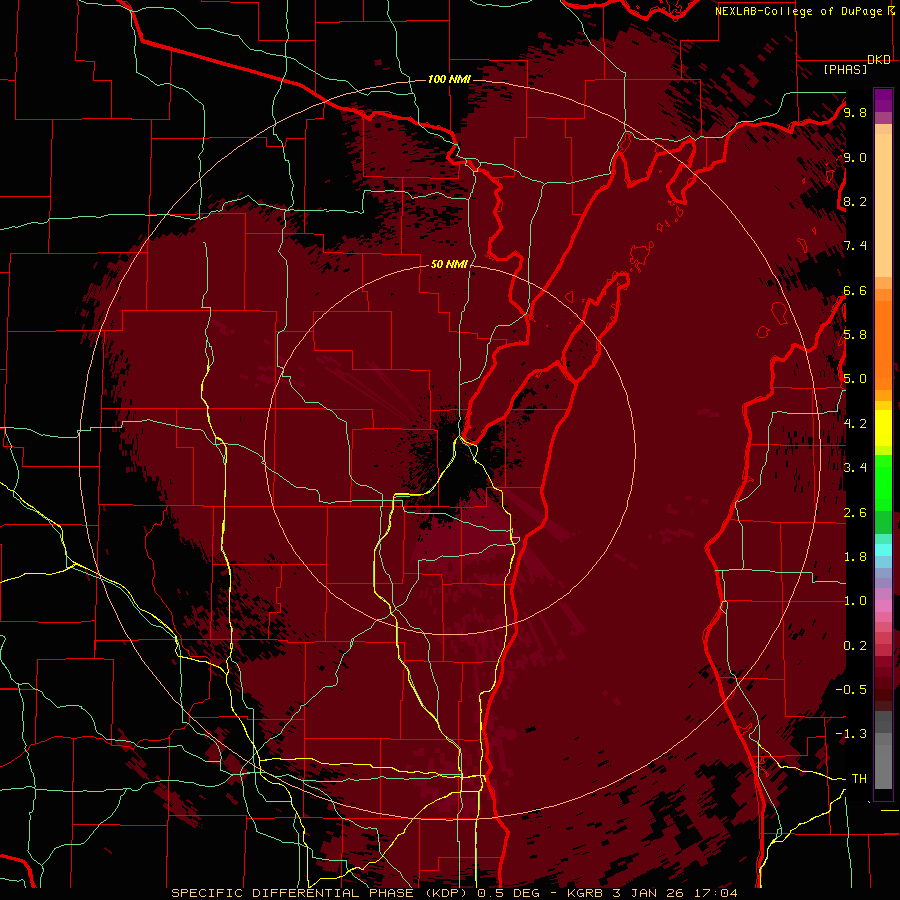Click the 1.0 value on color scale
This screenshot has width=900, height=900.
click(855, 601)
